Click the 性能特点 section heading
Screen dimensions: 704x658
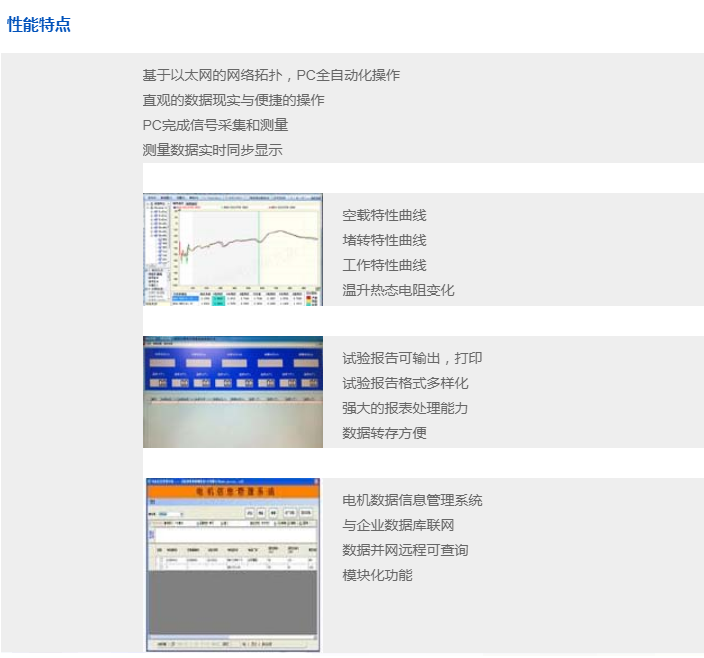click(39, 25)
